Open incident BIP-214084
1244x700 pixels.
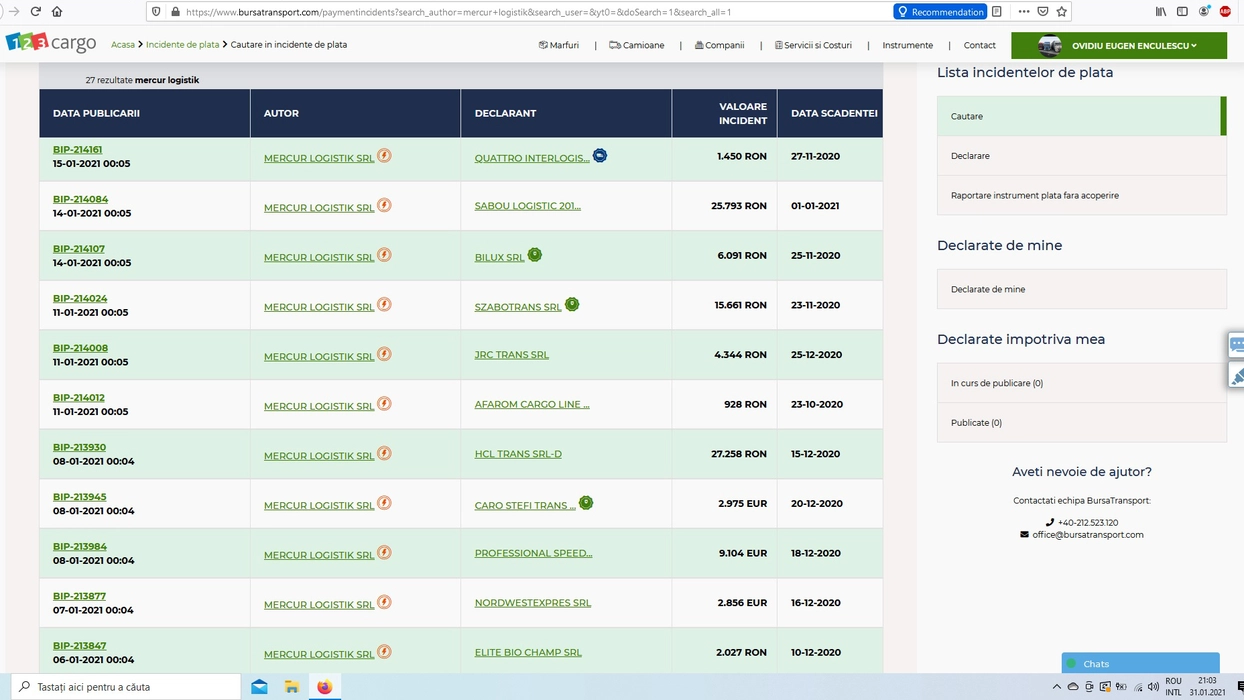pyautogui.click(x=81, y=200)
